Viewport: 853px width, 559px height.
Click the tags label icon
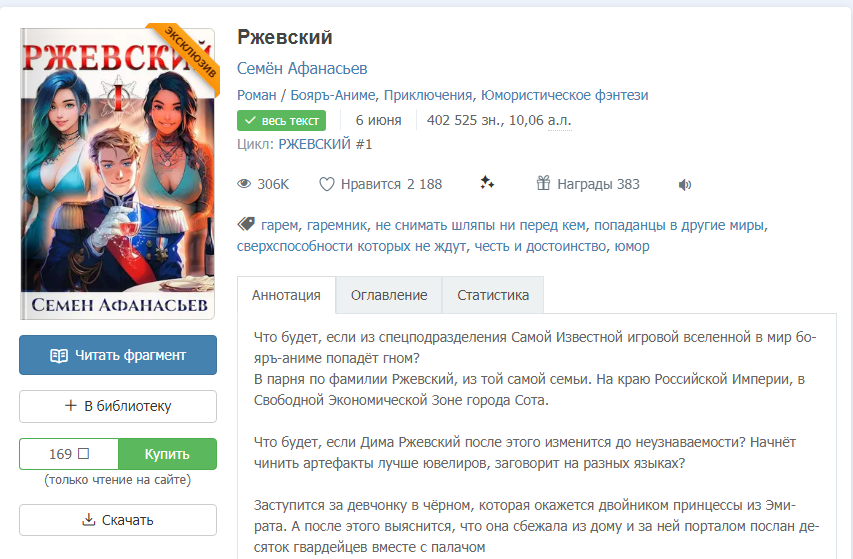coord(246,224)
